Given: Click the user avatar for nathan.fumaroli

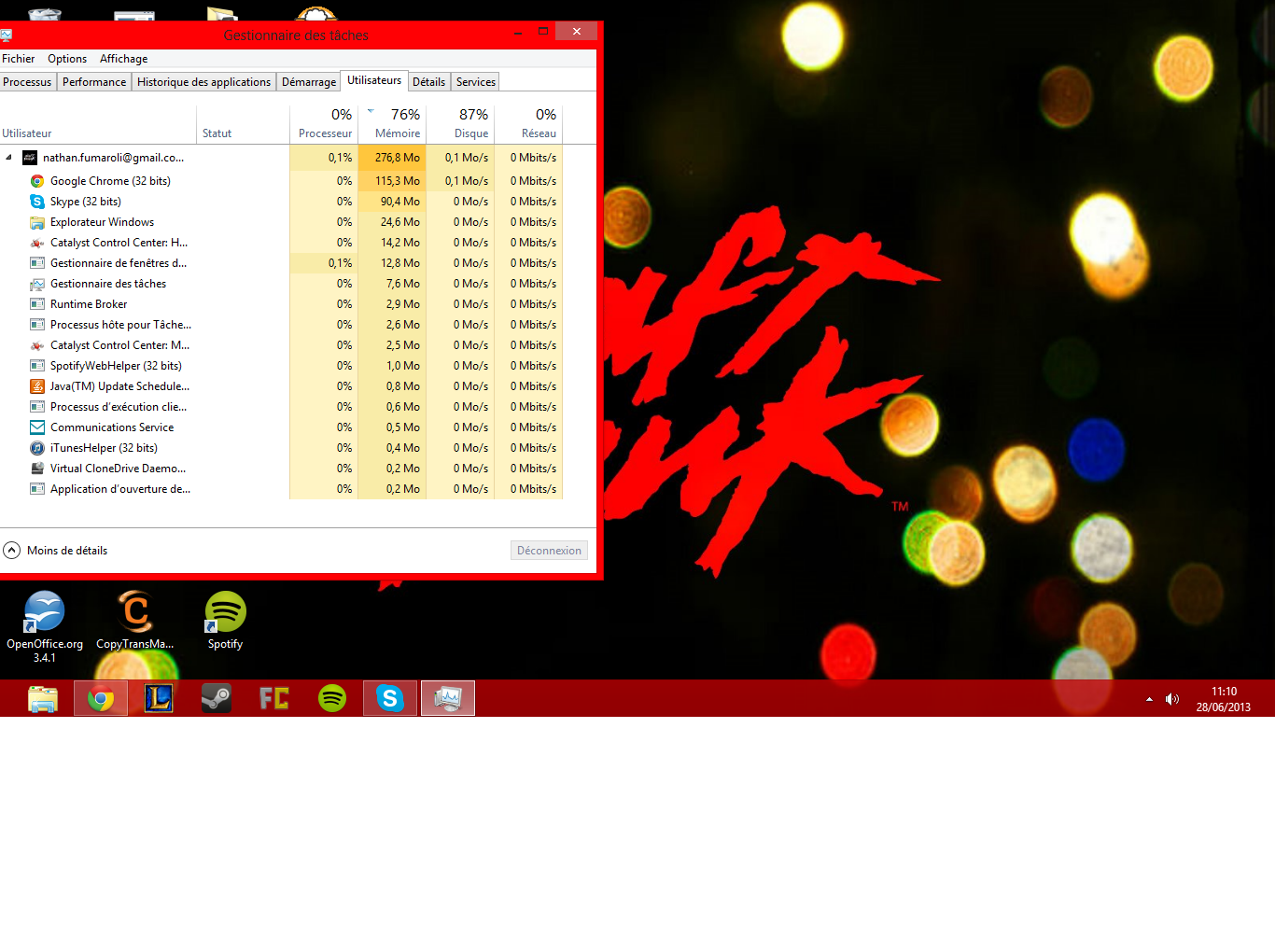Looking at the screenshot, I should (x=30, y=158).
